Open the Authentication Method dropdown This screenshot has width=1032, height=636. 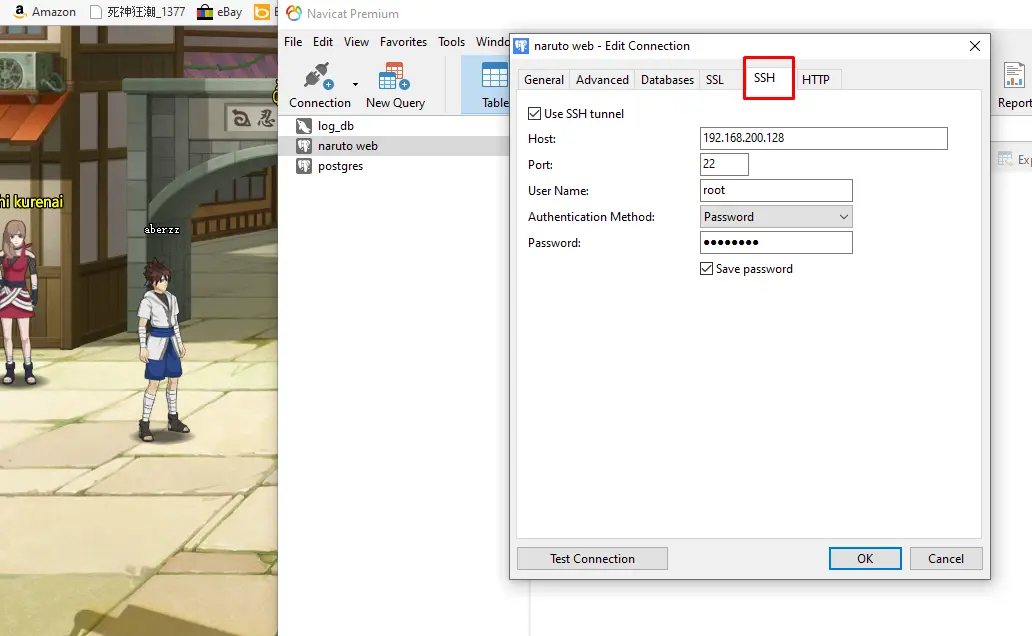[x=776, y=217]
